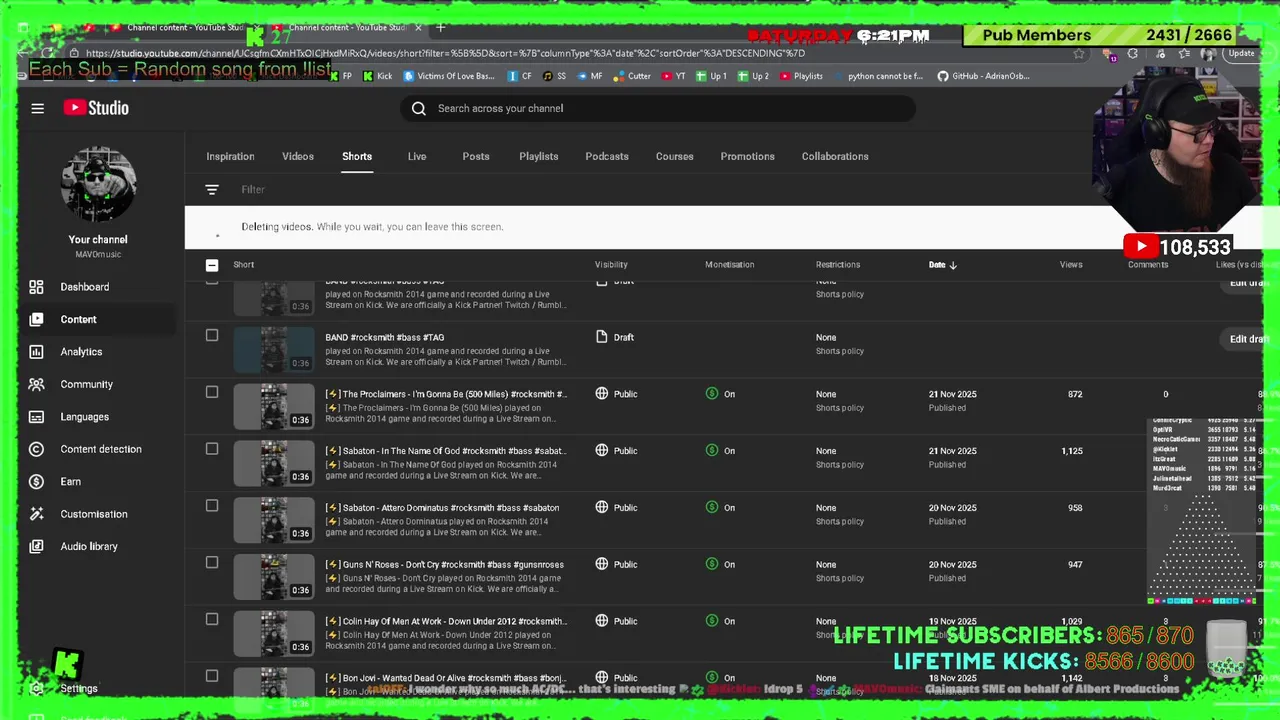Open the Customisation wand icon

[36, 514]
